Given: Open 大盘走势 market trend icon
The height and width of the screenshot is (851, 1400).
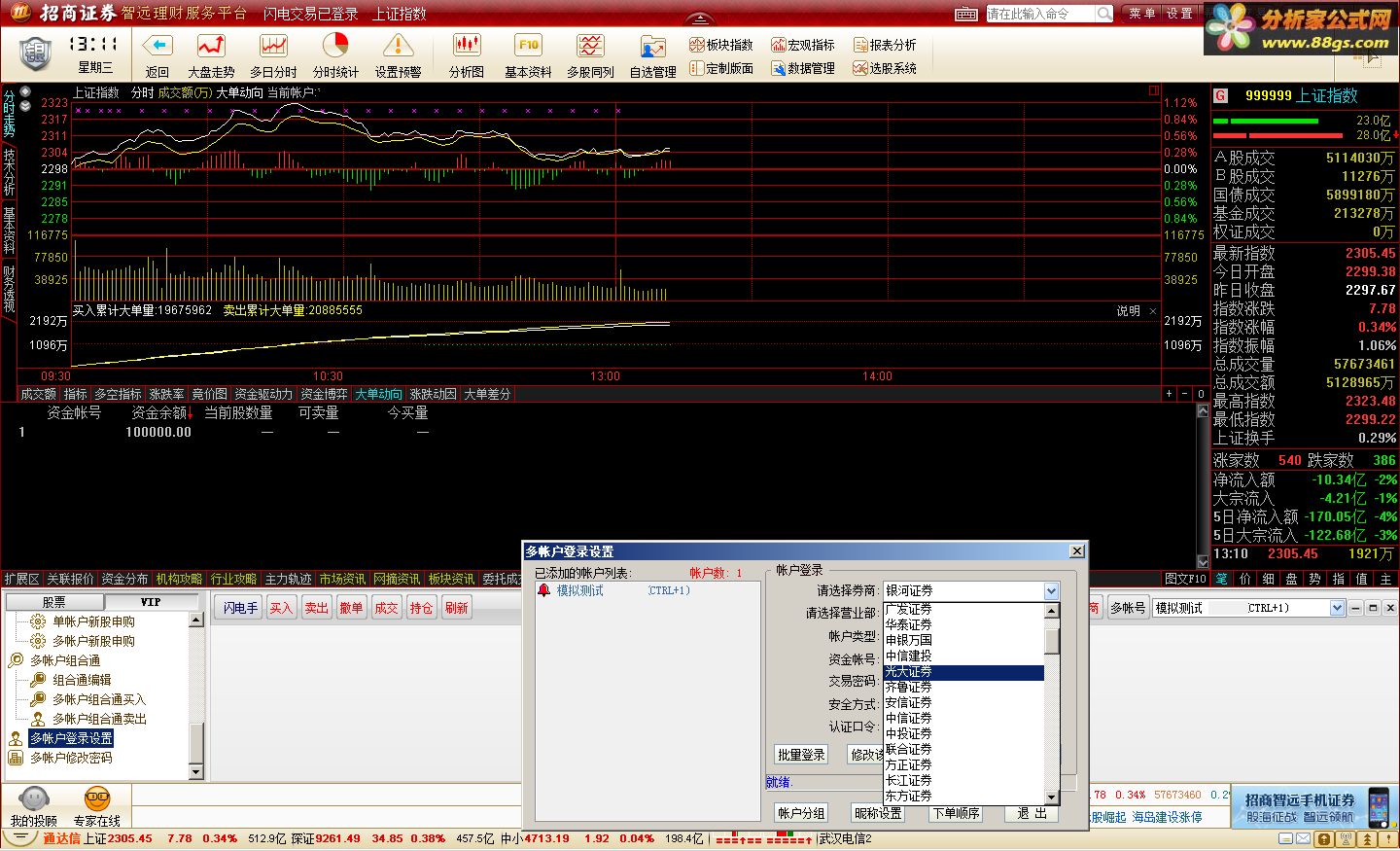Looking at the screenshot, I should pos(211,46).
